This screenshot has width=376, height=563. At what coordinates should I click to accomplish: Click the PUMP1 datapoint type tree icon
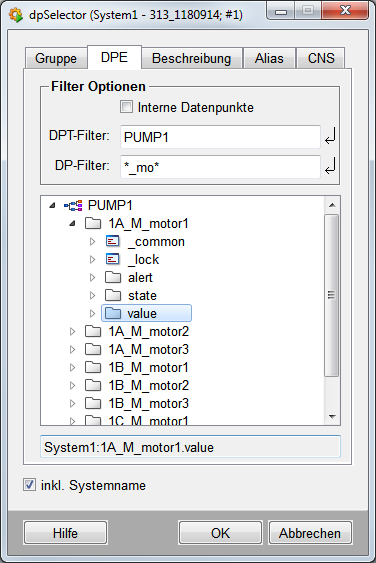point(73,206)
